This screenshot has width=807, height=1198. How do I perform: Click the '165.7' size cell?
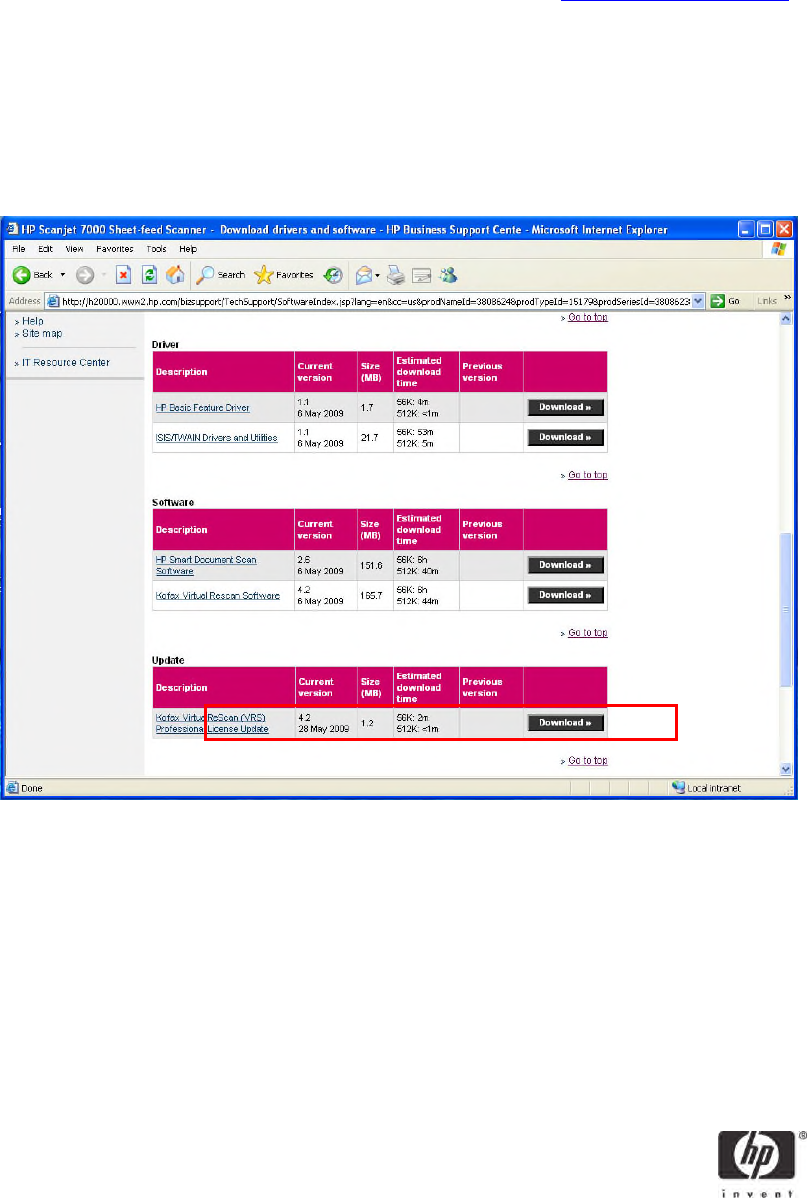coord(371,595)
